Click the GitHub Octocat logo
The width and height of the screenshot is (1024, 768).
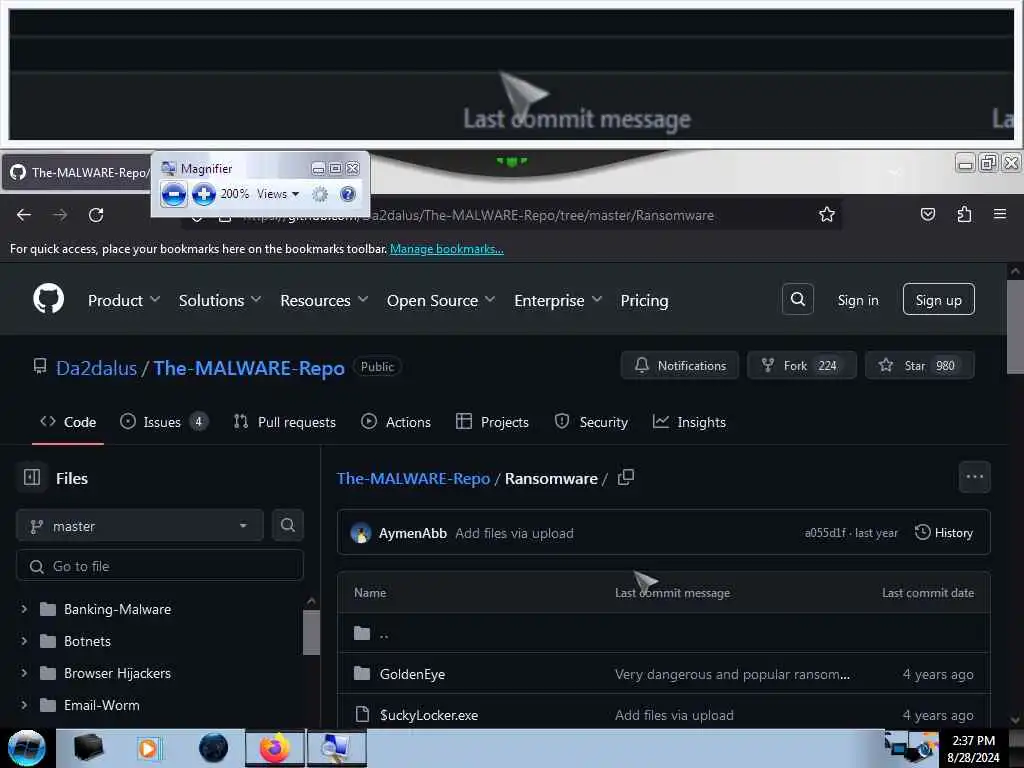[x=48, y=299]
